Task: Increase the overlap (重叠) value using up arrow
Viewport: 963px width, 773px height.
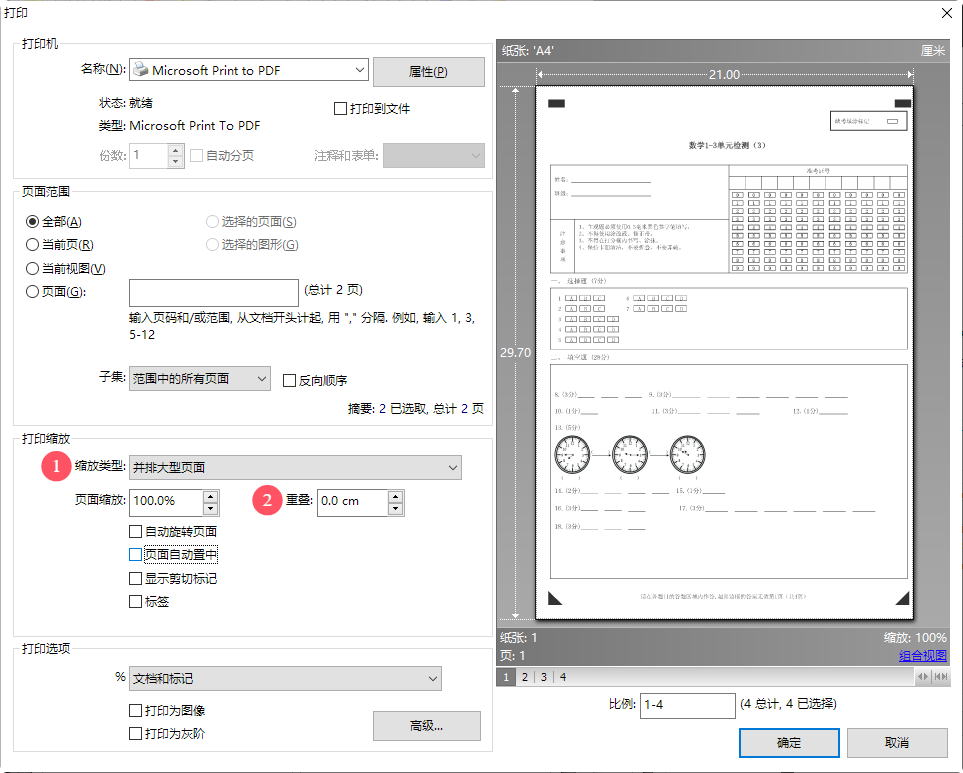Action: (396, 495)
